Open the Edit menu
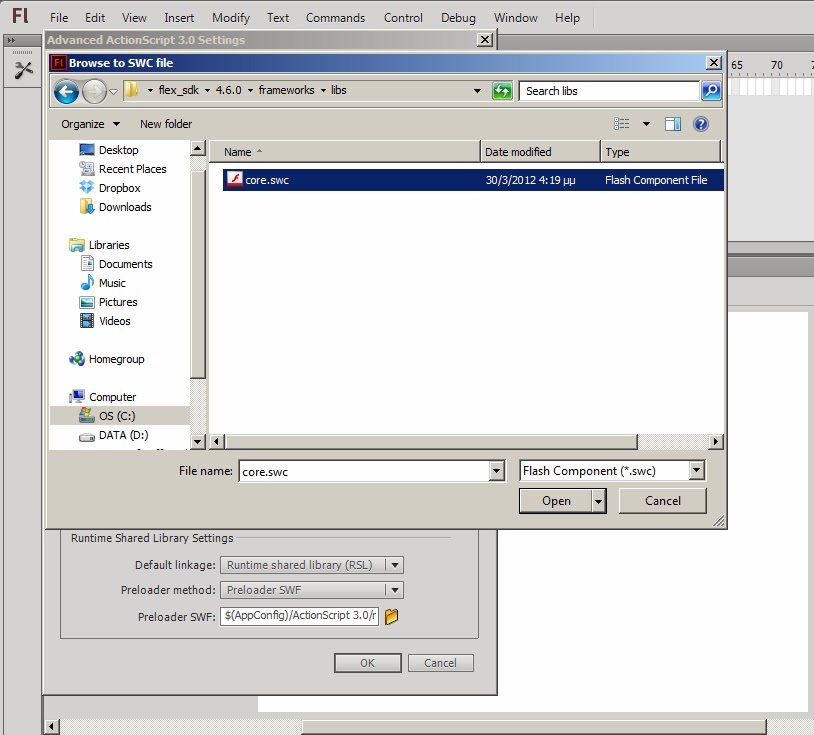814x735 pixels. 95,18
